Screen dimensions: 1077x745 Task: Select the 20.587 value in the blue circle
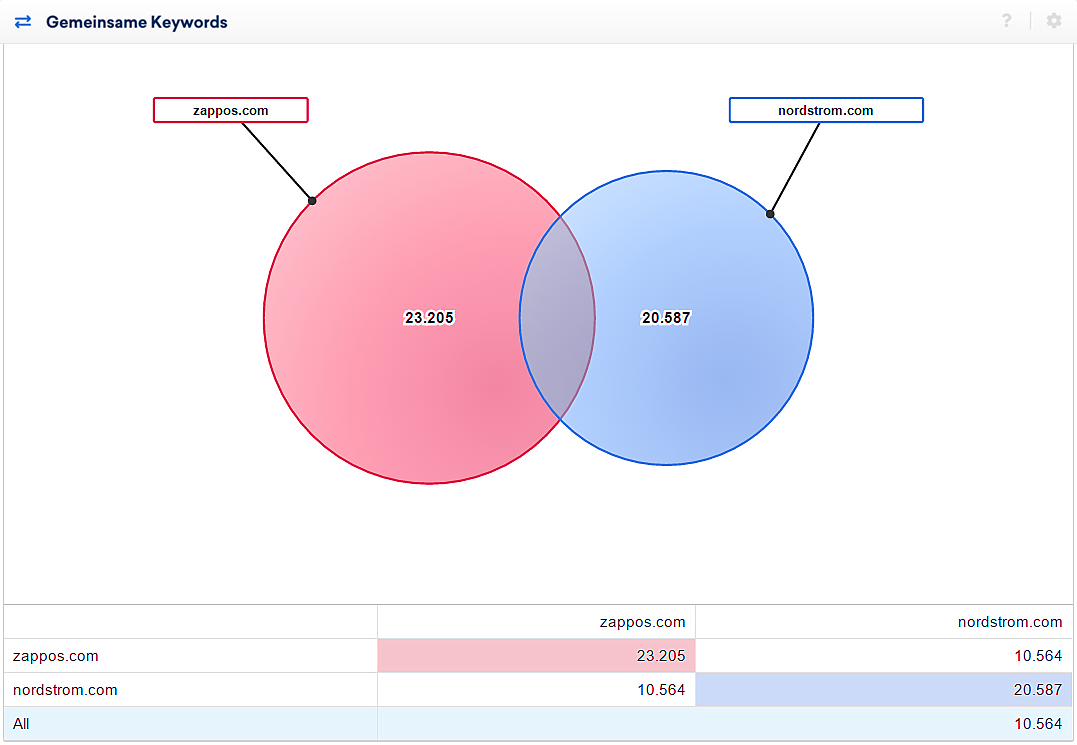(x=666, y=318)
